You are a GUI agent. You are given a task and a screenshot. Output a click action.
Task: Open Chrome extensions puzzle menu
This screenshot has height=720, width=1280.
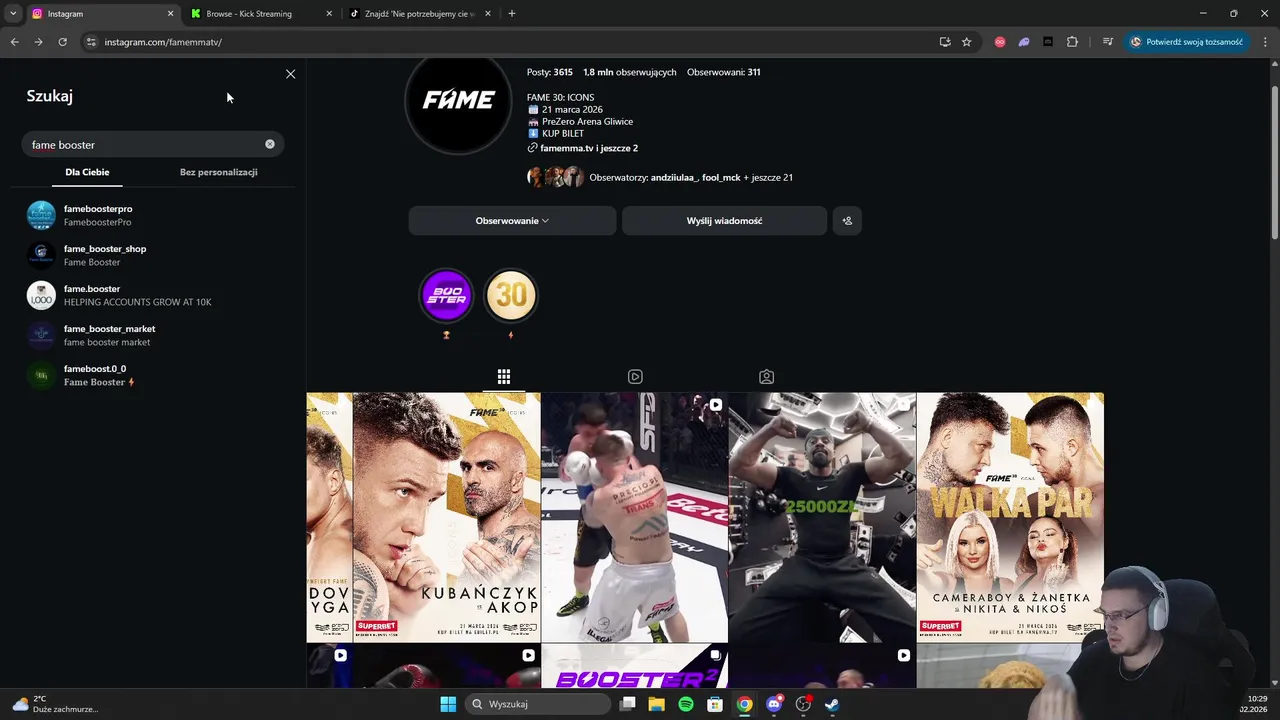pyautogui.click(x=1073, y=42)
